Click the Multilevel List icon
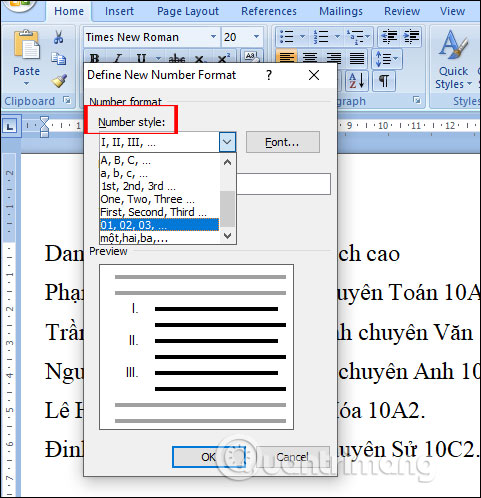The image size is (481, 498). pos(356,36)
